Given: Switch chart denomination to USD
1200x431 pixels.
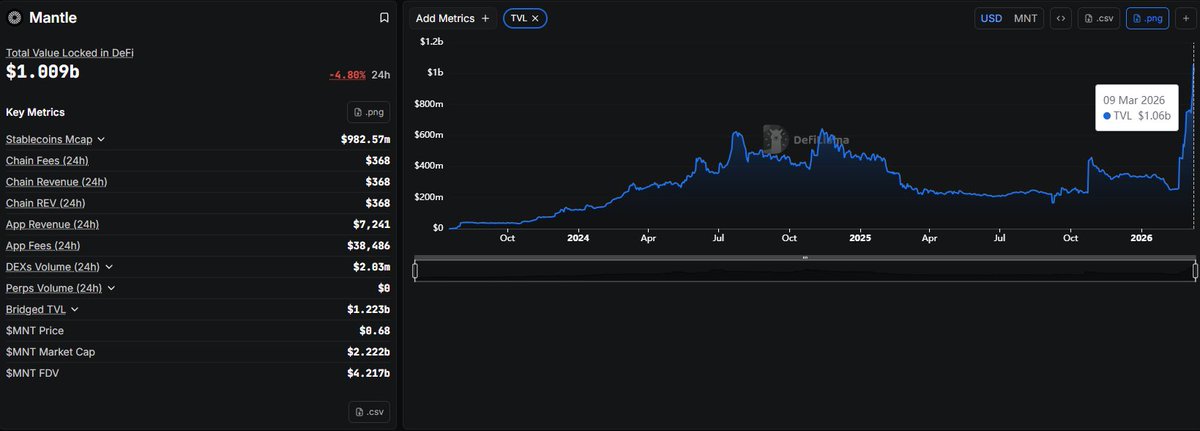Looking at the screenshot, I should tap(991, 18).
